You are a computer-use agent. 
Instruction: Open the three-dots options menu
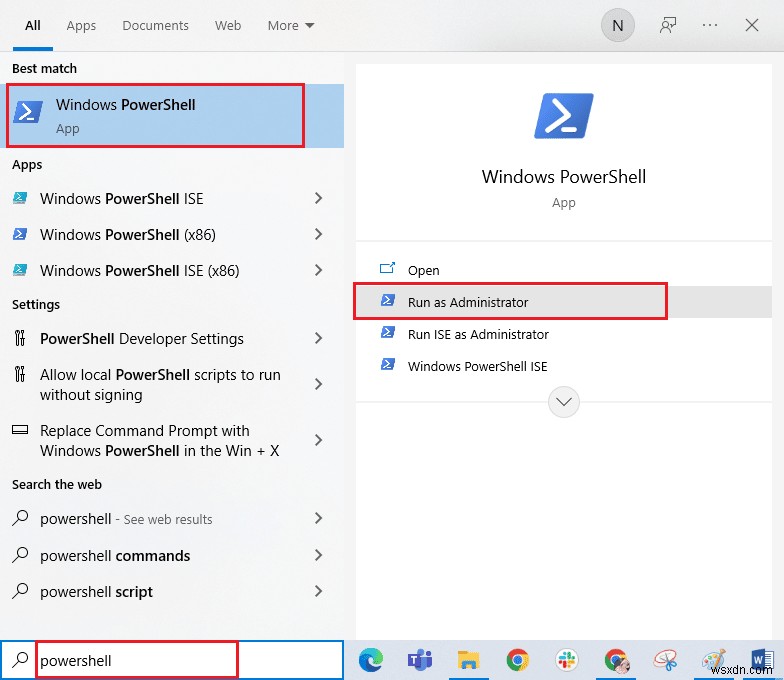(x=710, y=25)
